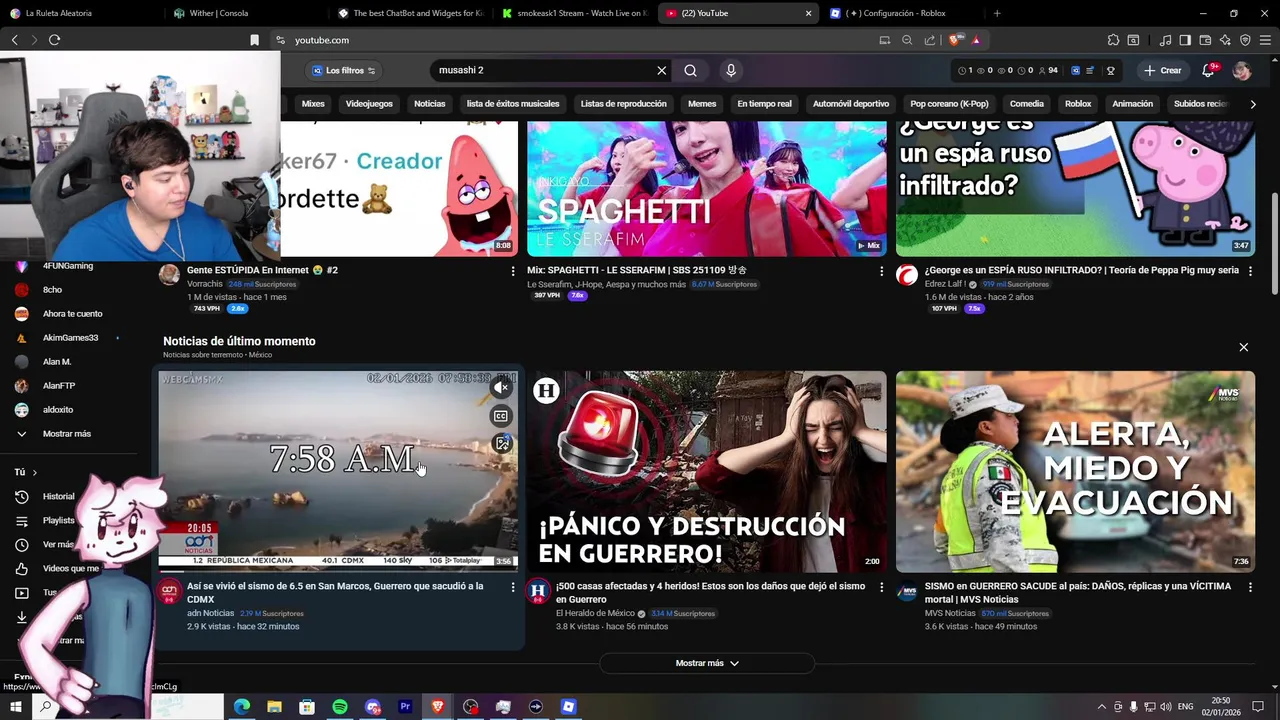Viewport: 1280px width, 720px height.
Task: Open Brave Leo AI sparkle icon
Action: coord(1225,40)
